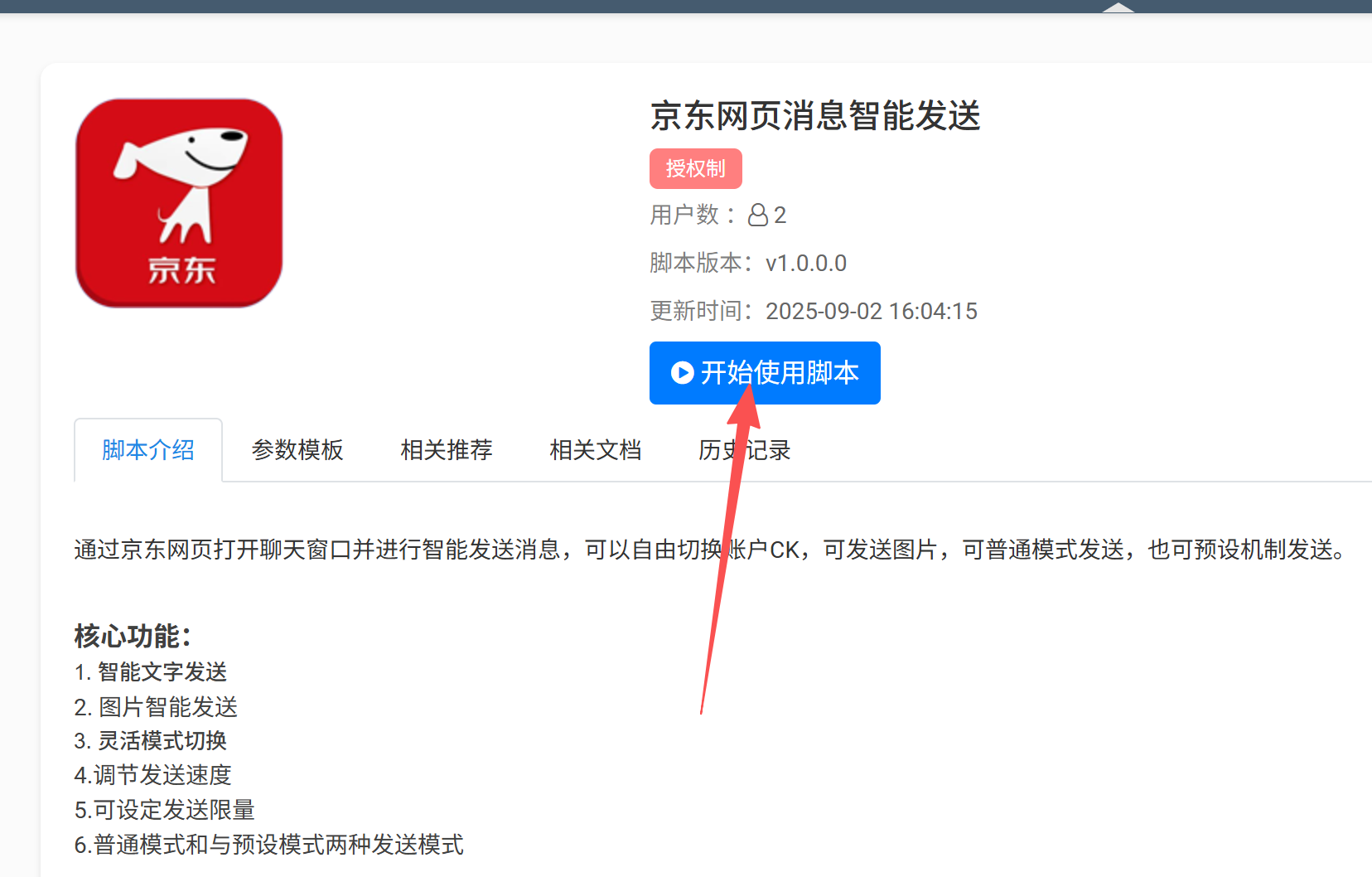Click the play icon in the 开始使用脚本 button

[682, 373]
